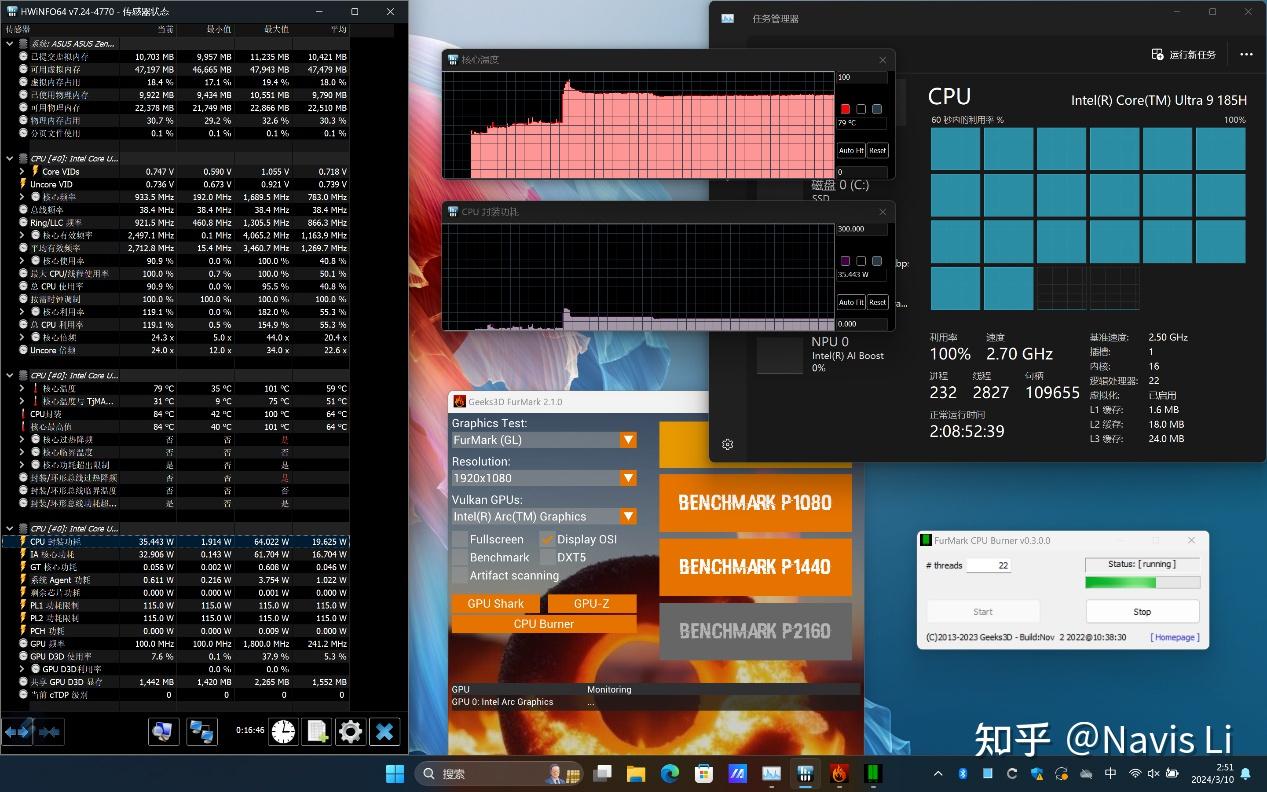Click HWiNFO logging start document icon

tap(317, 732)
